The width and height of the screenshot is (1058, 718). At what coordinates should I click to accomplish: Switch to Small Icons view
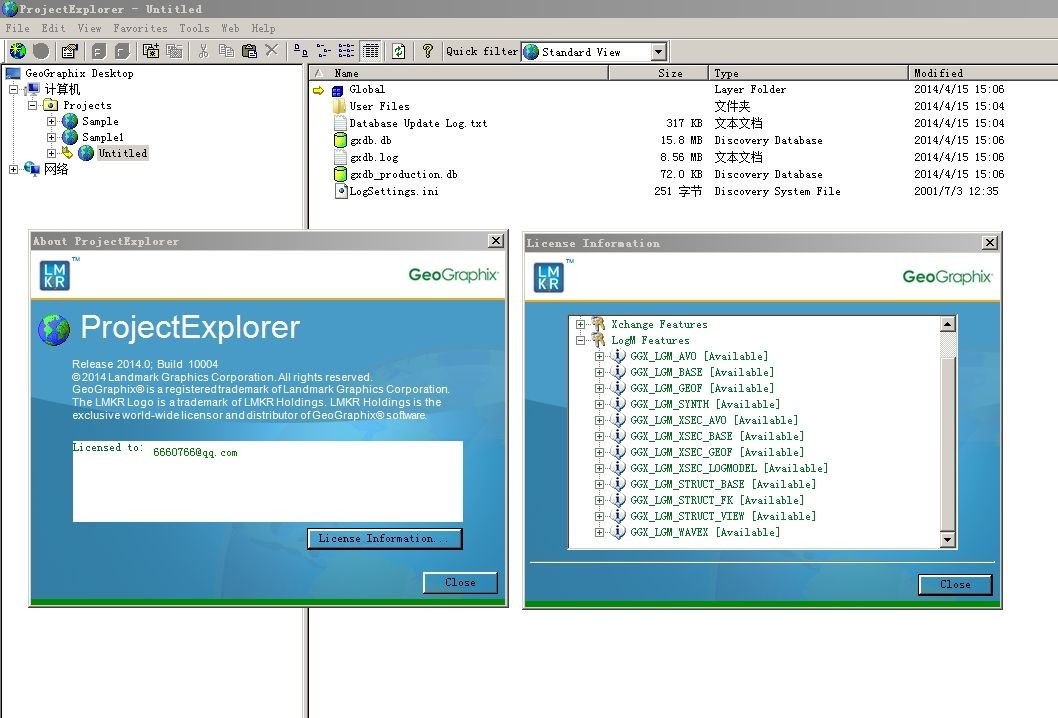[x=323, y=51]
